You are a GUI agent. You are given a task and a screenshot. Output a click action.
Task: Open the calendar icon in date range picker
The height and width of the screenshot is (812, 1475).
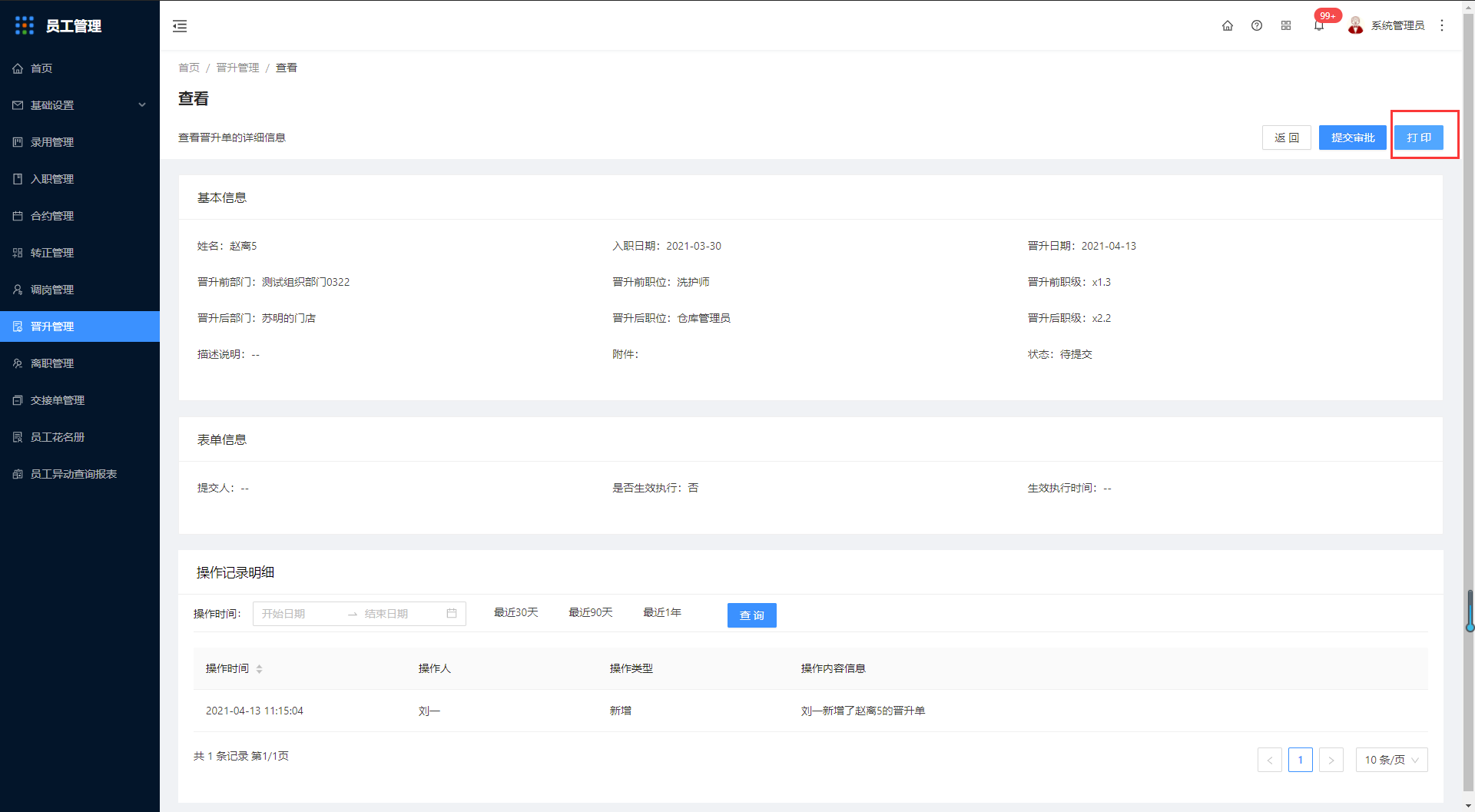point(452,613)
